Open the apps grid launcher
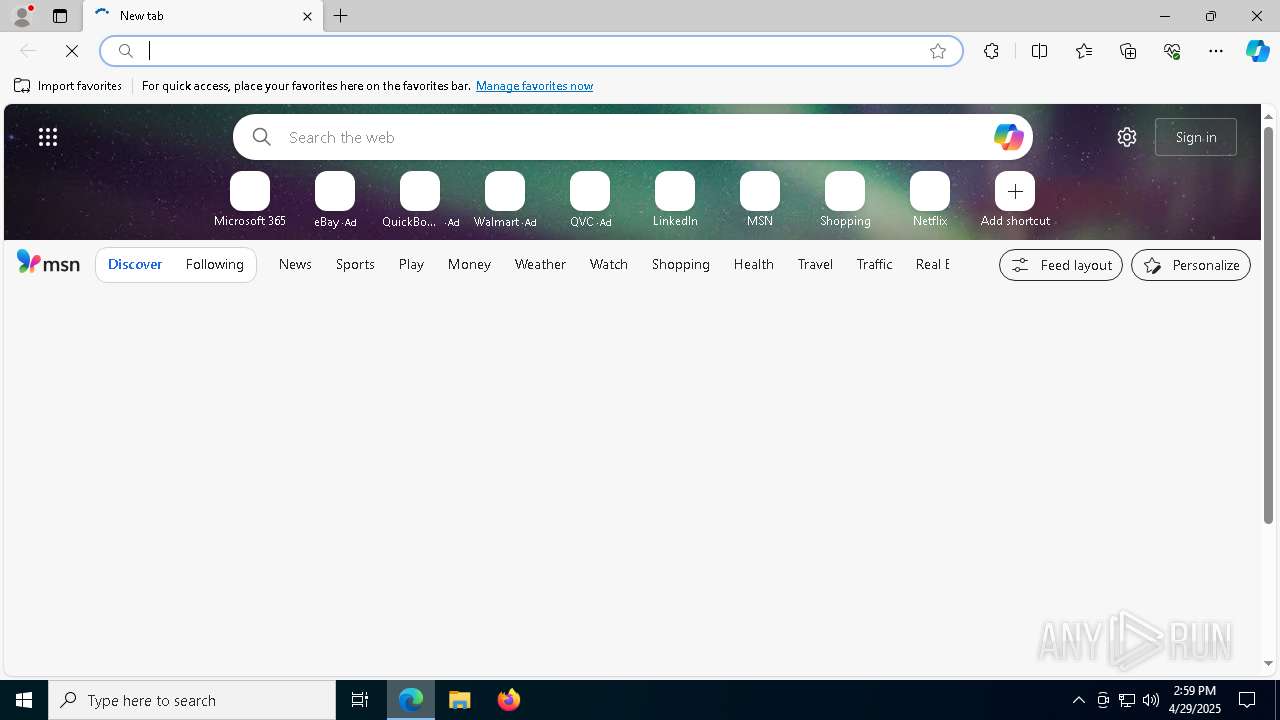1280x720 pixels. (x=48, y=137)
